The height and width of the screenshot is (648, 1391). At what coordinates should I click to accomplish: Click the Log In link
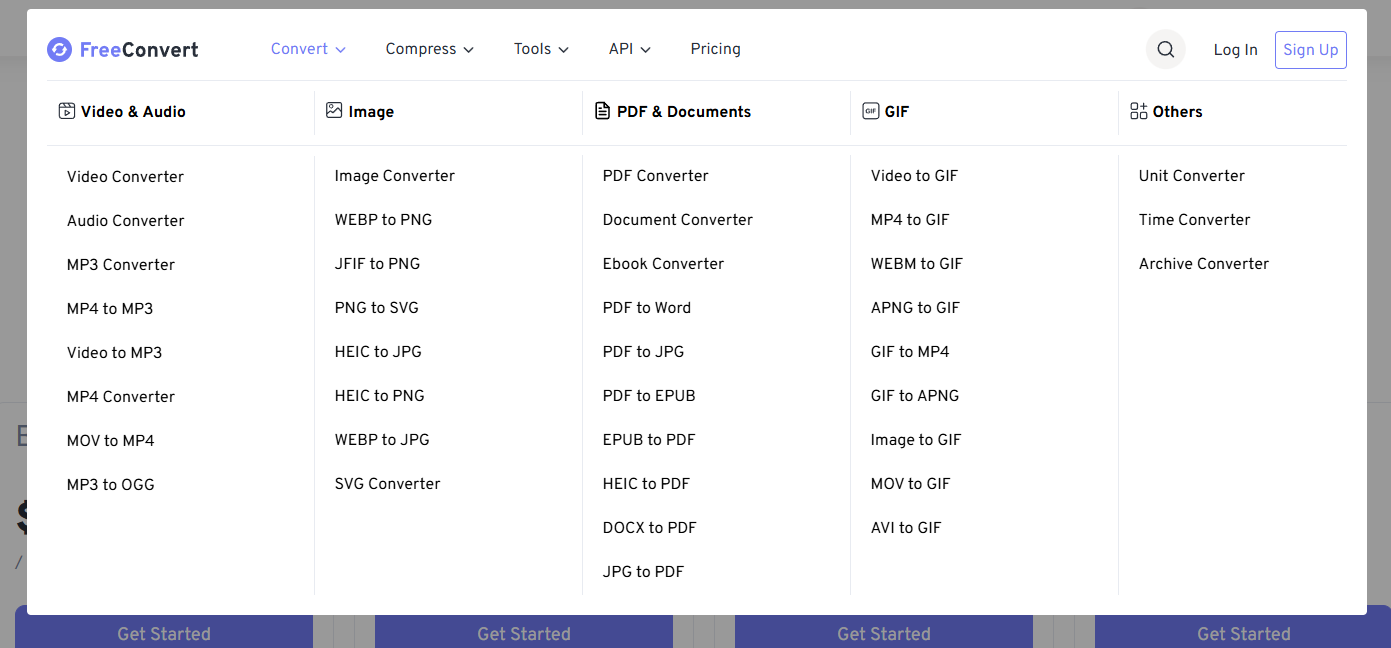(1235, 50)
